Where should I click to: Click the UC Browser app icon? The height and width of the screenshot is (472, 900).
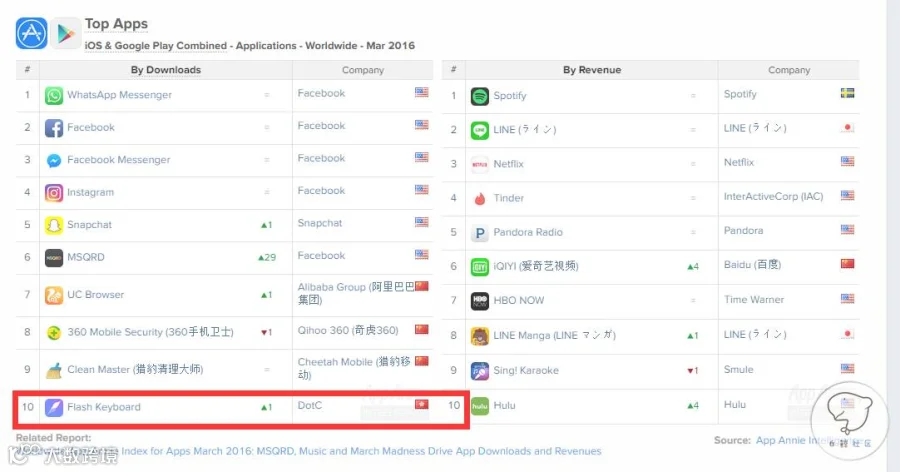pos(54,295)
